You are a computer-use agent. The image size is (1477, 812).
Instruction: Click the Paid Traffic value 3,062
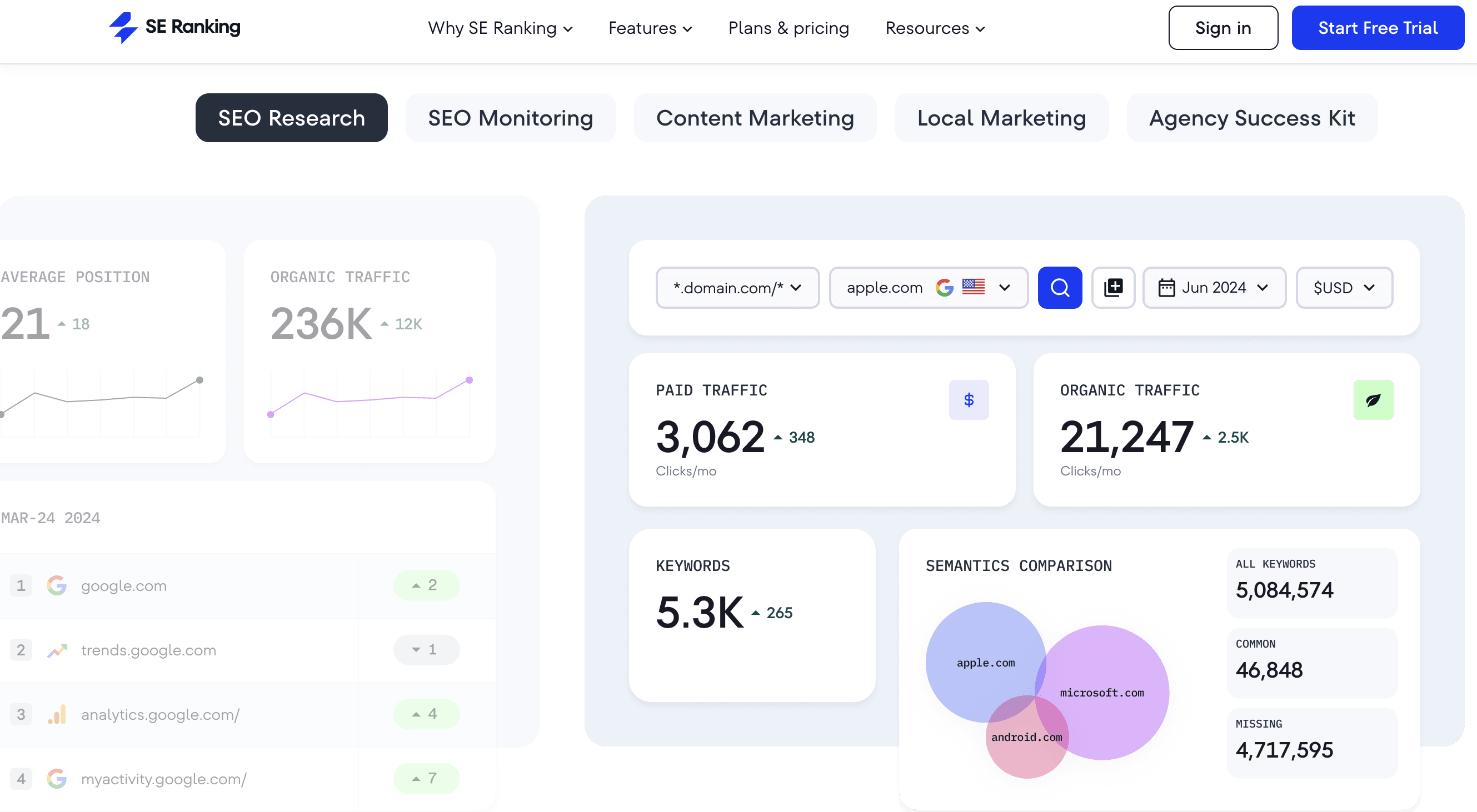click(710, 437)
